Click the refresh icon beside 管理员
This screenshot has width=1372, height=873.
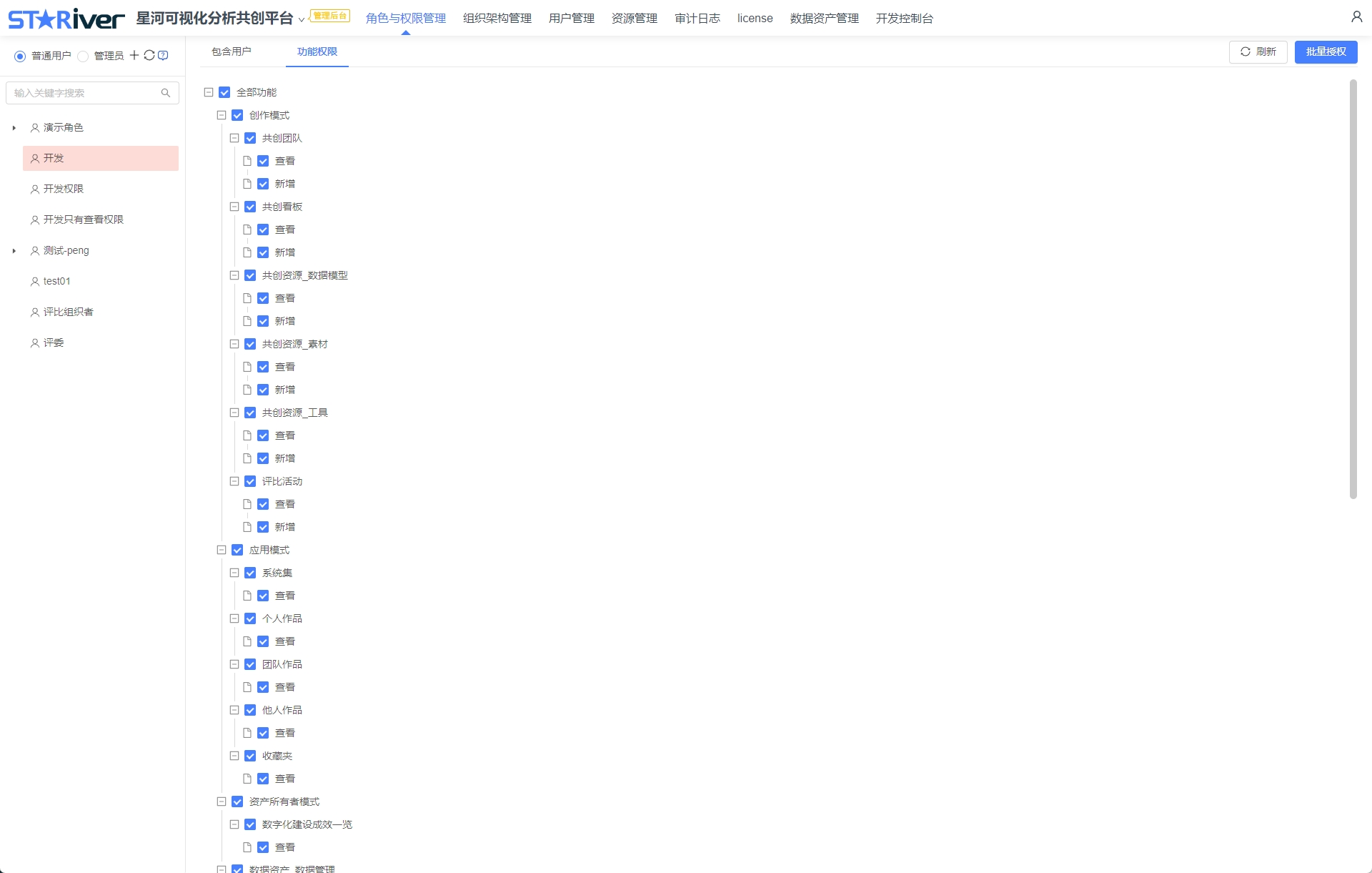(149, 55)
